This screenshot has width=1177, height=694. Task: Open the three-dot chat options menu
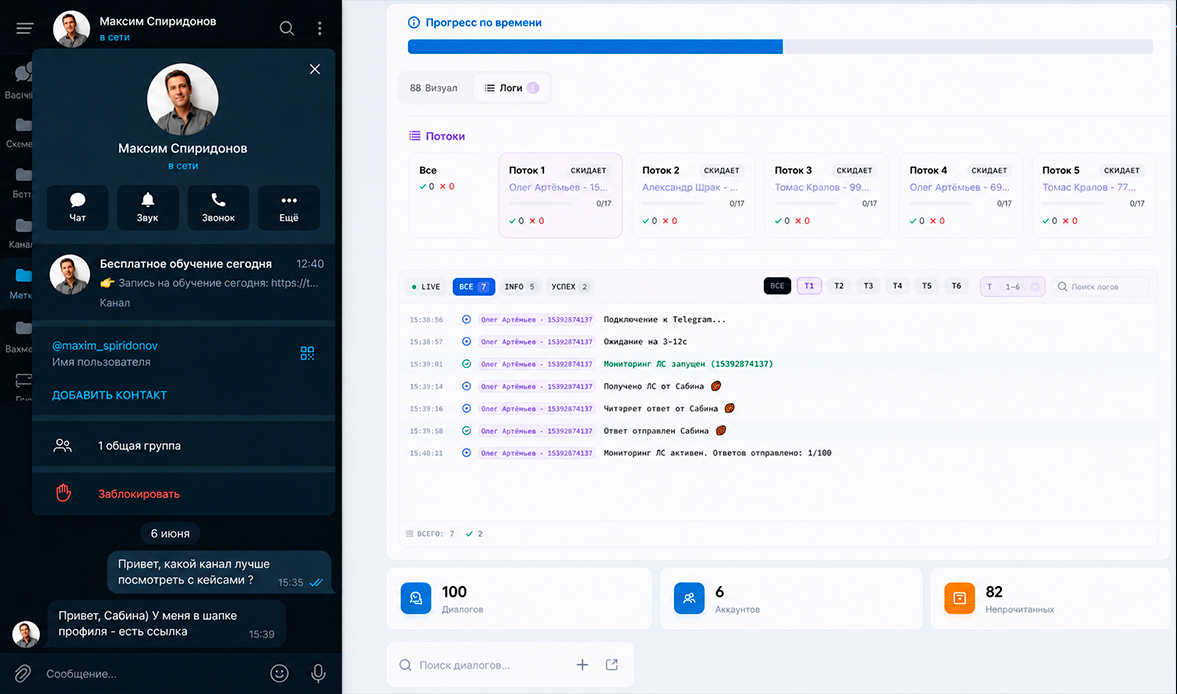(x=320, y=29)
